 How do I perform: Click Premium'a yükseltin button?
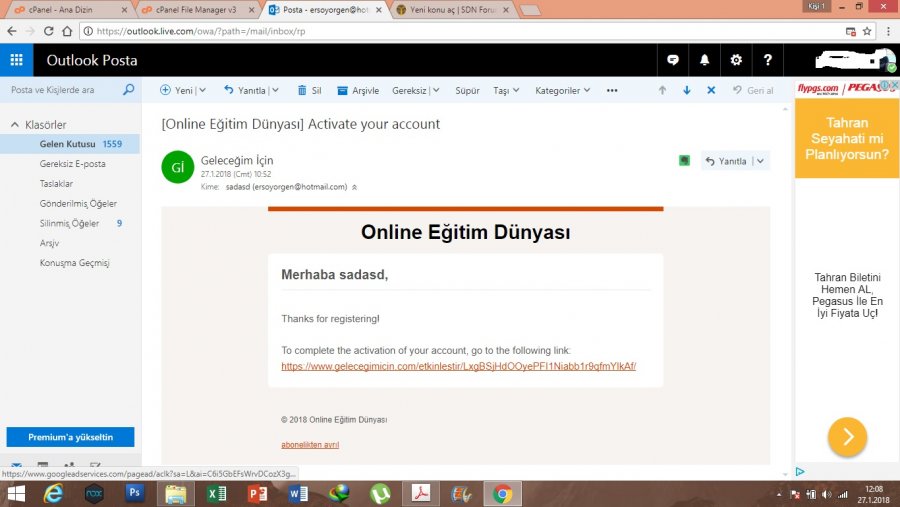70,437
